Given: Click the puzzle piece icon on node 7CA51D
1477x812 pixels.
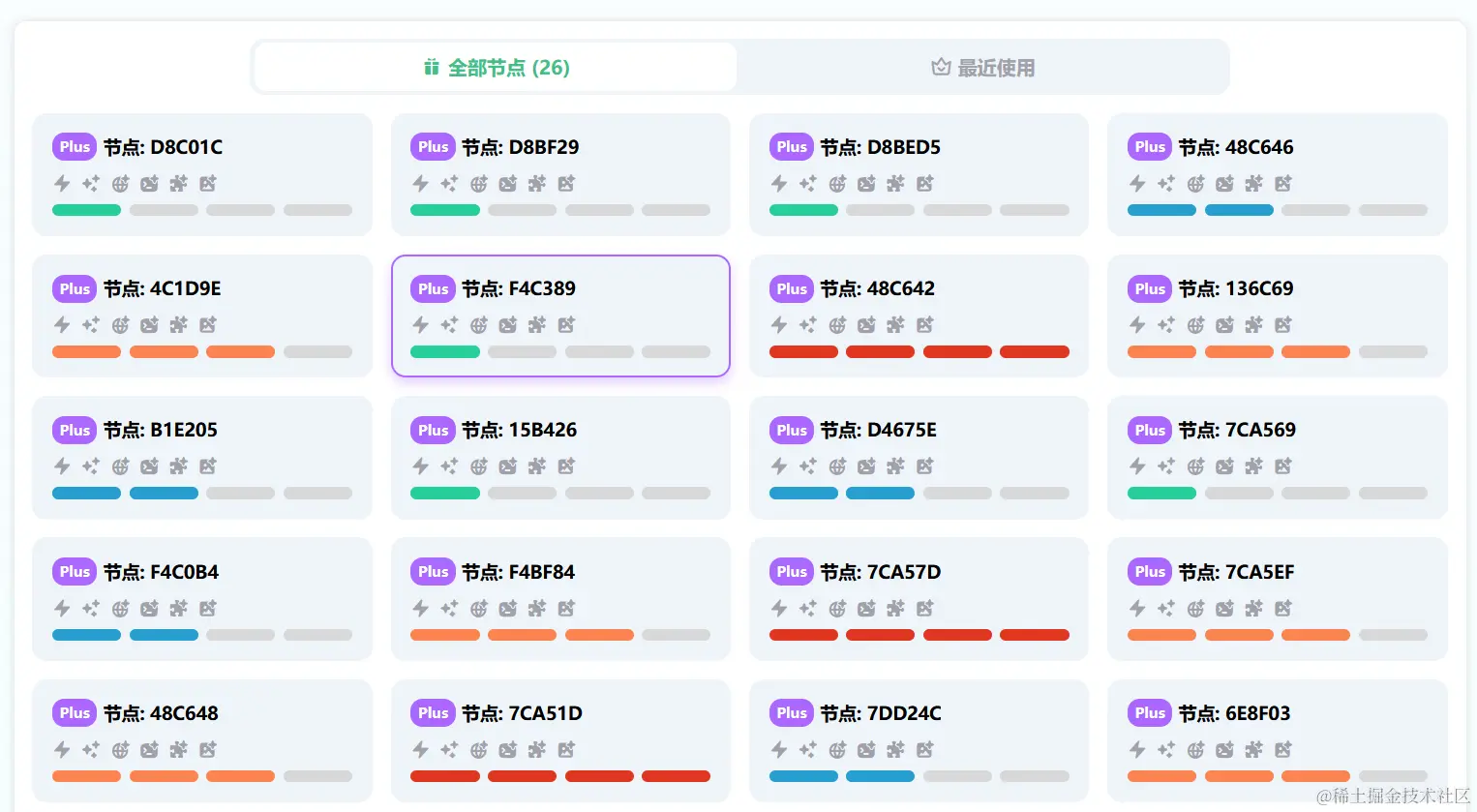Looking at the screenshot, I should [537, 749].
